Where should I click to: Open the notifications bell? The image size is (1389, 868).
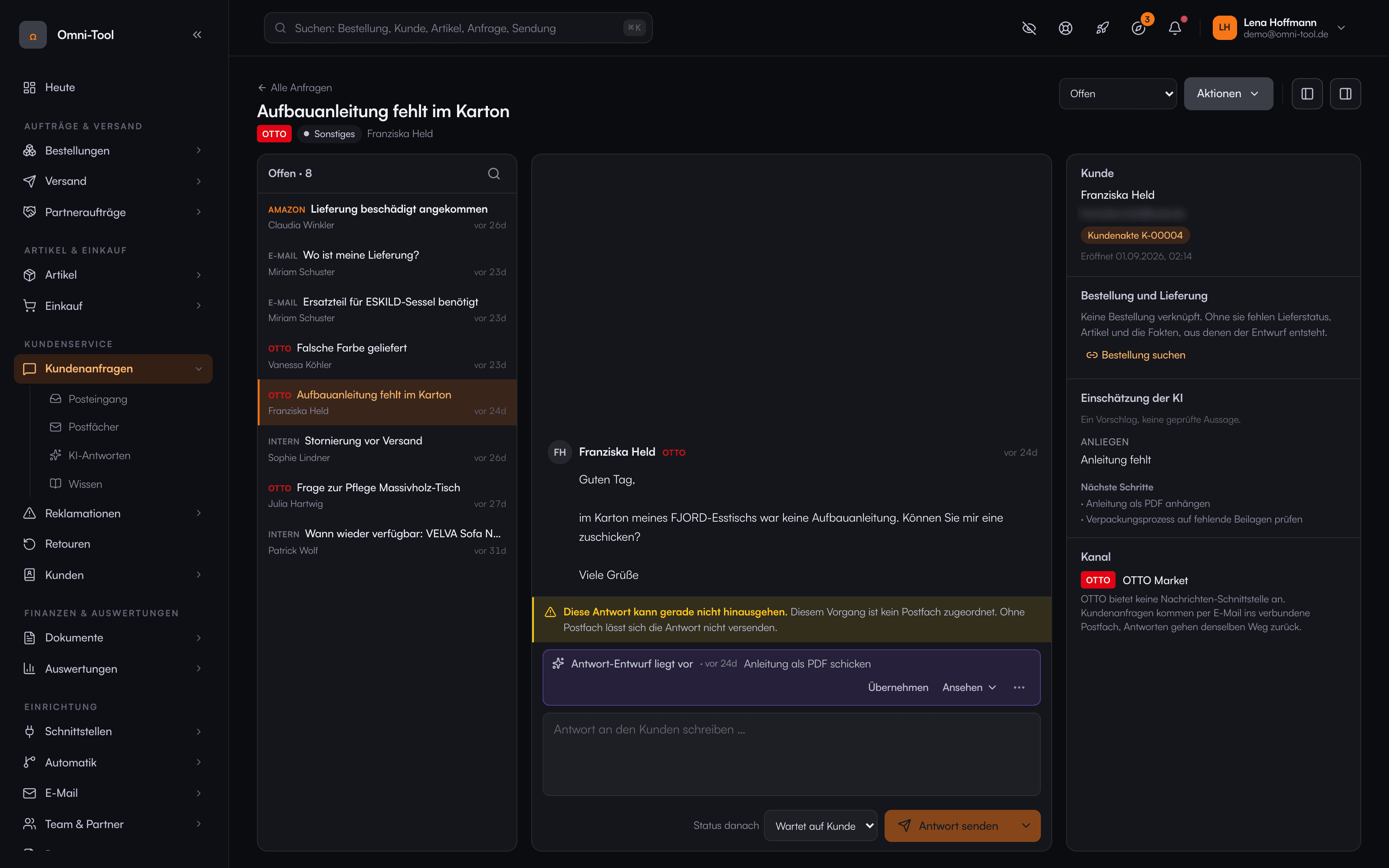pyautogui.click(x=1175, y=28)
